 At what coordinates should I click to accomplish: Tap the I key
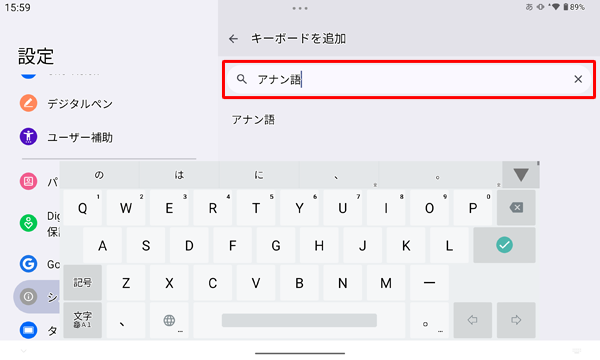[386, 208]
